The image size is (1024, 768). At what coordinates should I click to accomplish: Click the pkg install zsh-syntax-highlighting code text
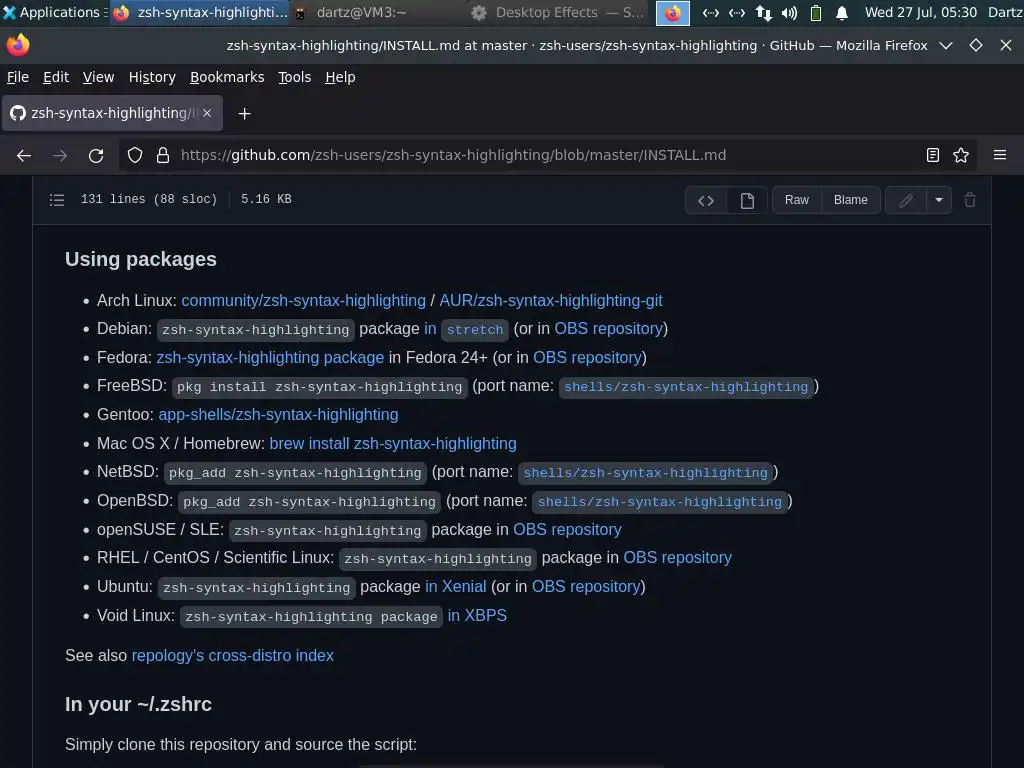pyautogui.click(x=319, y=387)
